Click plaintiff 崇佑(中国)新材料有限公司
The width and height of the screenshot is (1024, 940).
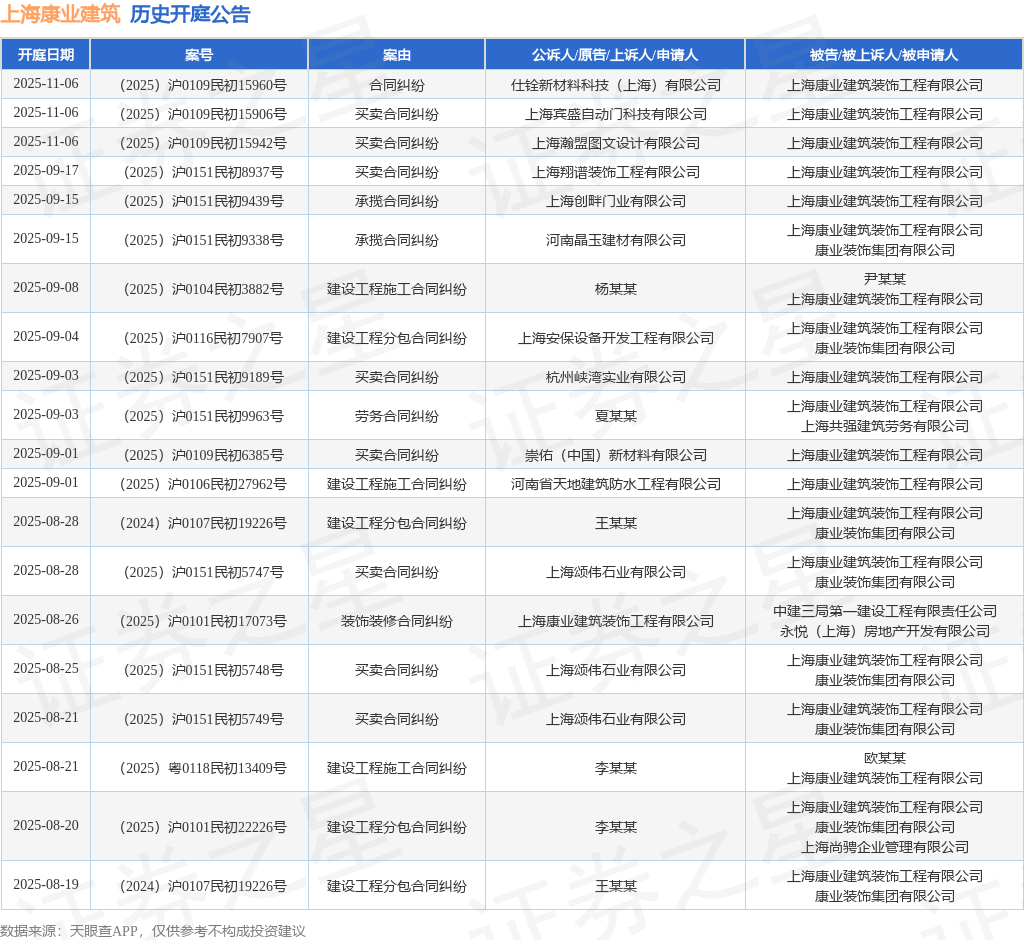click(x=615, y=455)
